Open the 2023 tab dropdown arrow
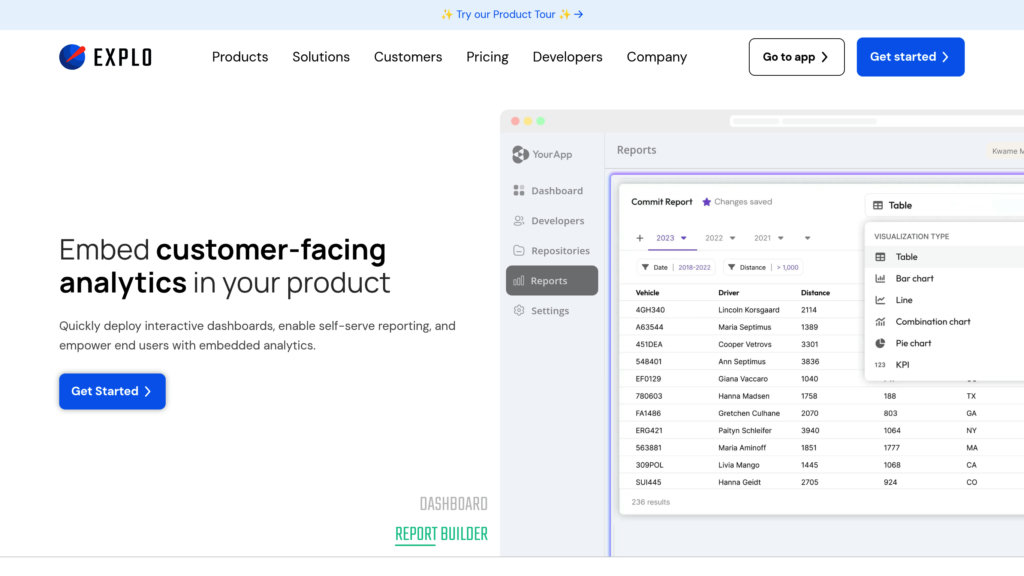Screen dimensions: 1024x576 (684, 238)
